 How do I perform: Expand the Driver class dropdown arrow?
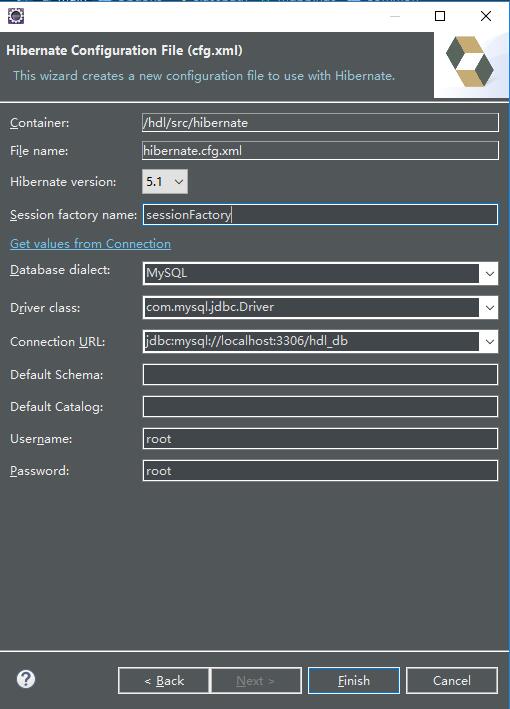pyautogui.click(x=489, y=307)
